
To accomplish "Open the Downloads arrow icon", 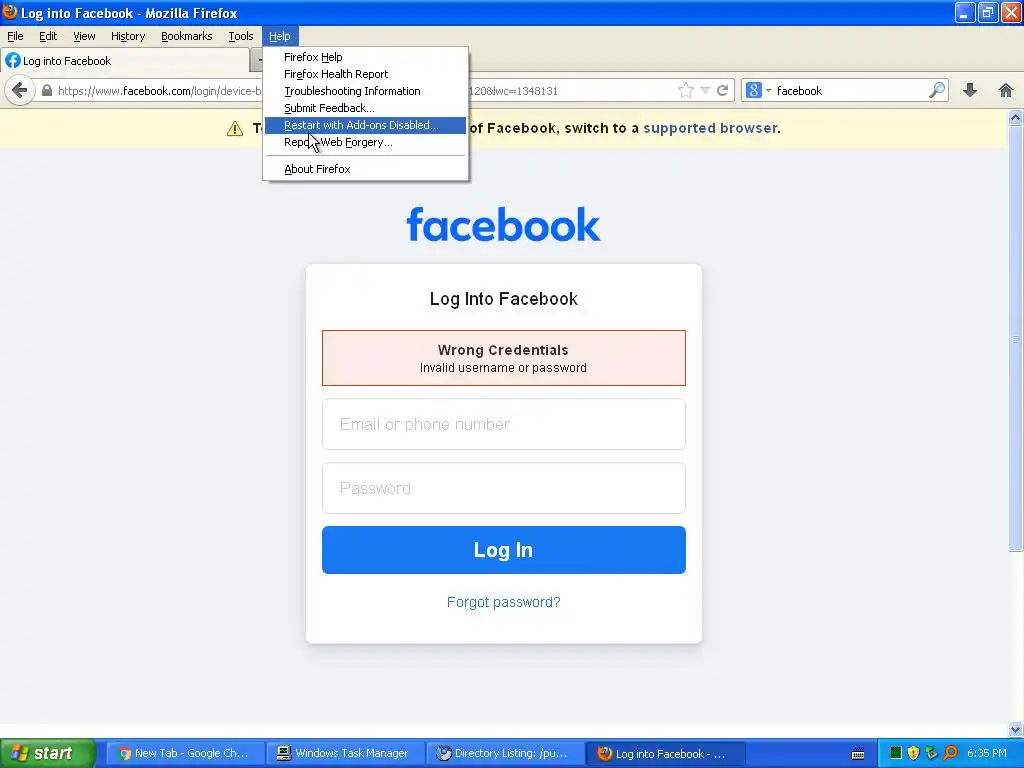I will 970,91.
